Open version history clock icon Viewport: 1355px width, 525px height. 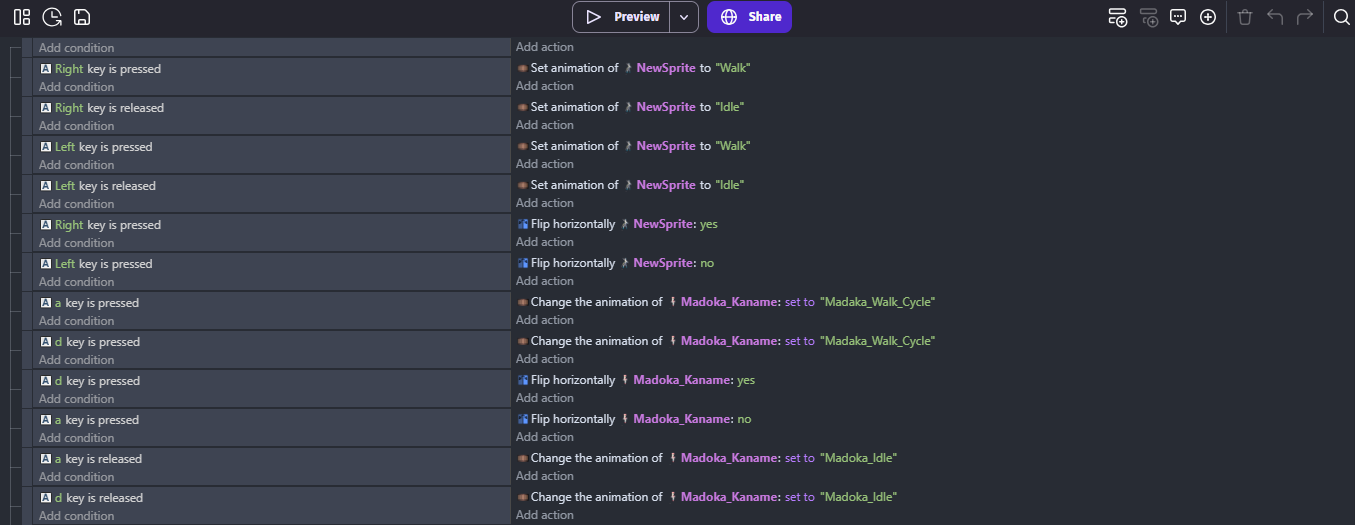pyautogui.click(x=52, y=17)
